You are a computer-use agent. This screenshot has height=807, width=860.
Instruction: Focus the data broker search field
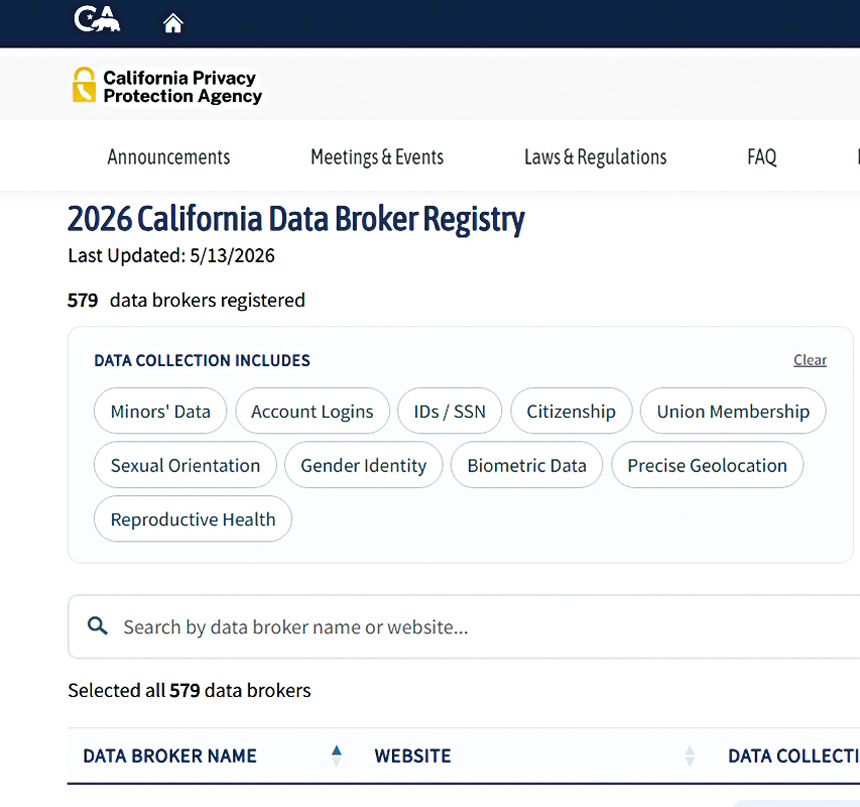[463, 627]
